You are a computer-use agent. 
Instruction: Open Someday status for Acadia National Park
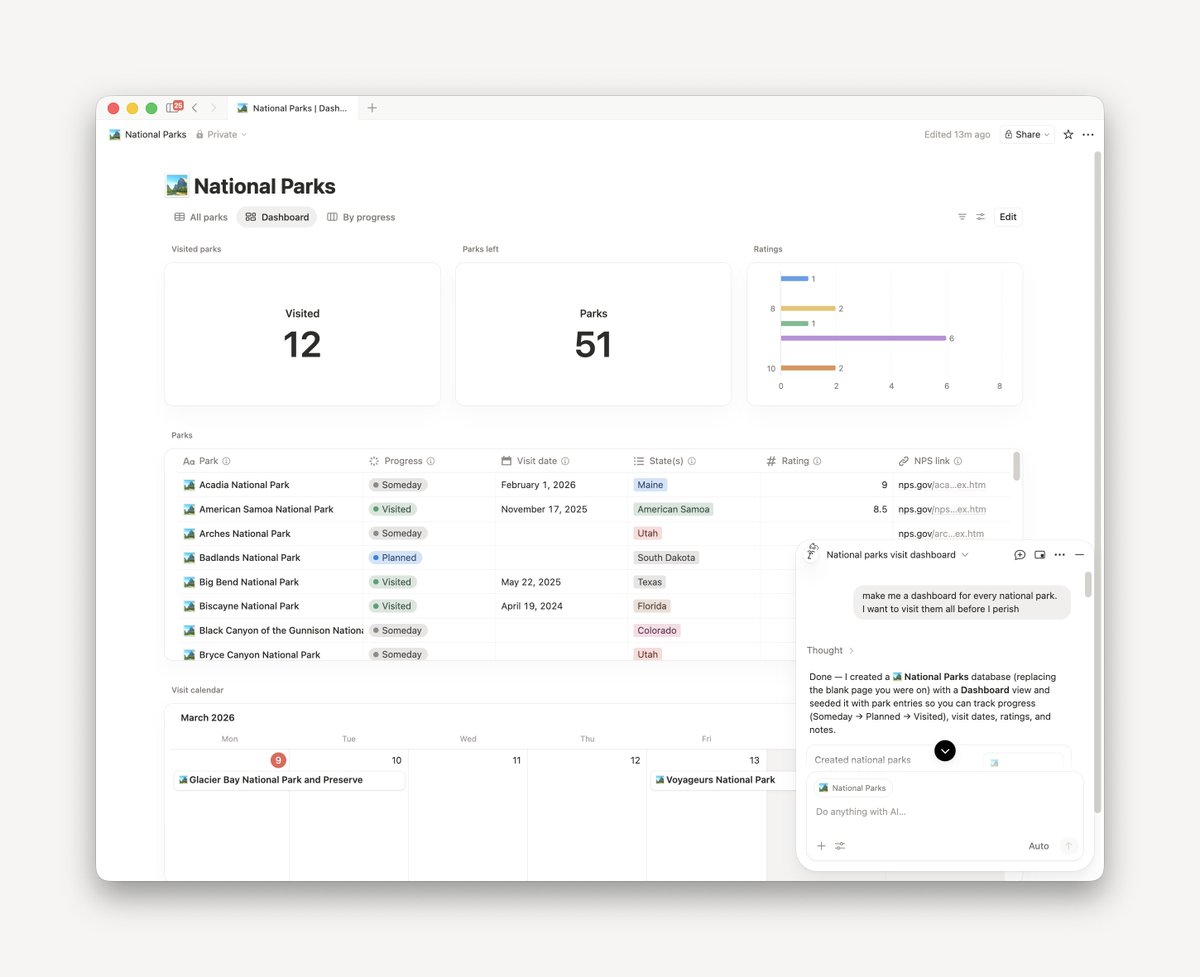click(x=398, y=485)
